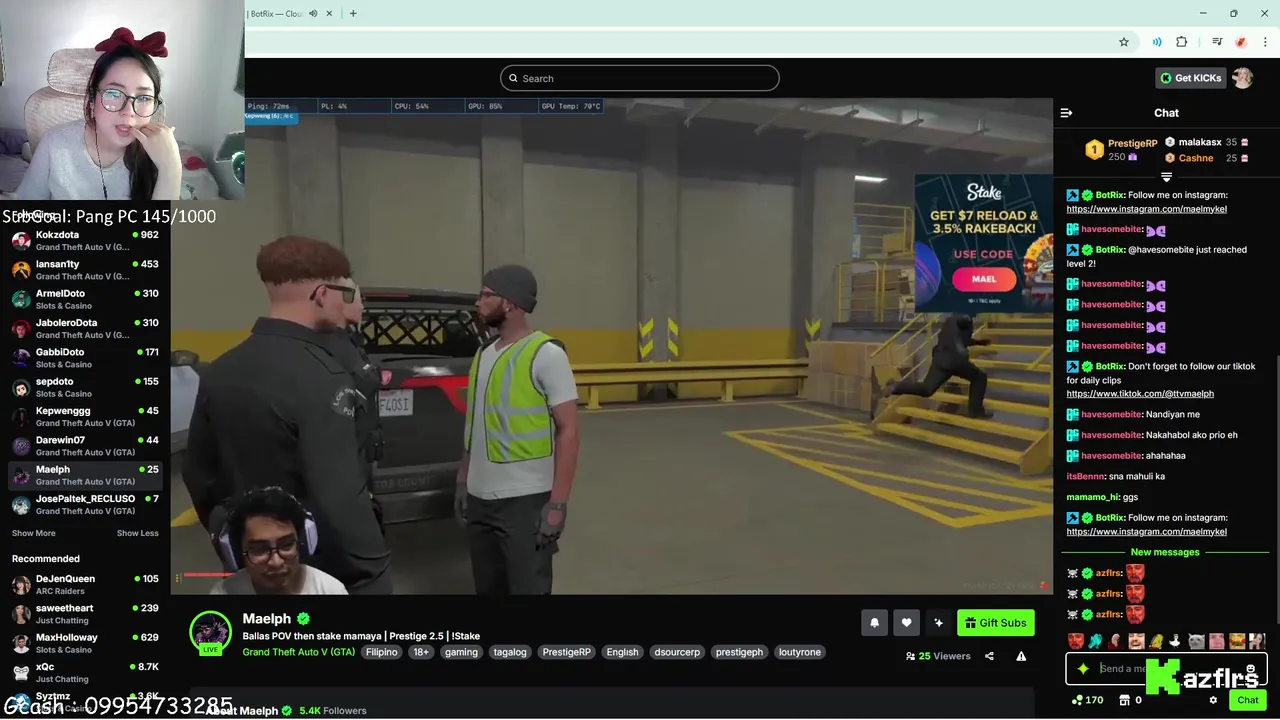This screenshot has width=1280, height=720.
Task: Select the gaming tag
Action: click(461, 652)
